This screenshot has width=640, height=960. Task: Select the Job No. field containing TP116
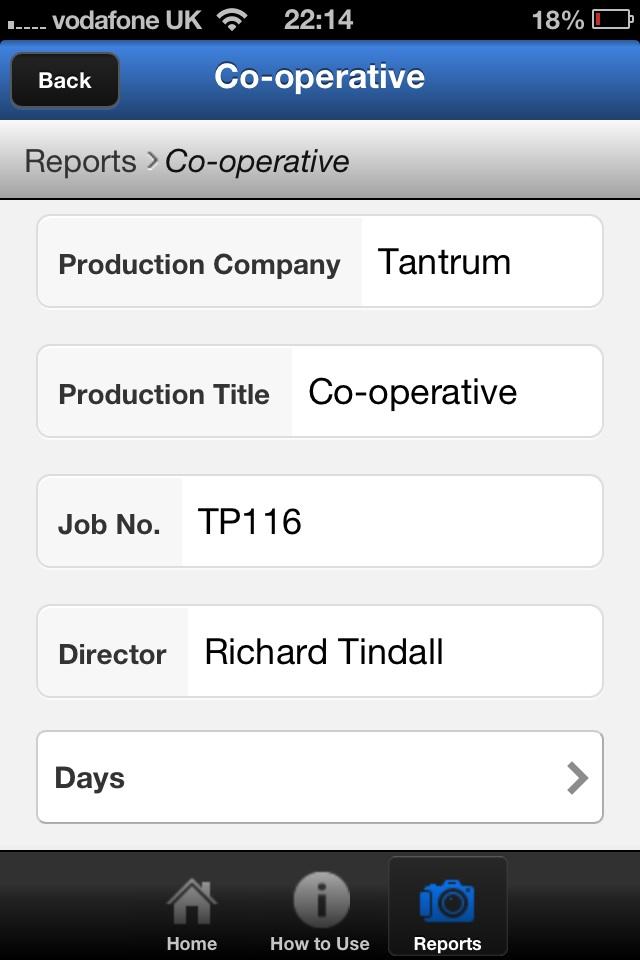click(392, 522)
